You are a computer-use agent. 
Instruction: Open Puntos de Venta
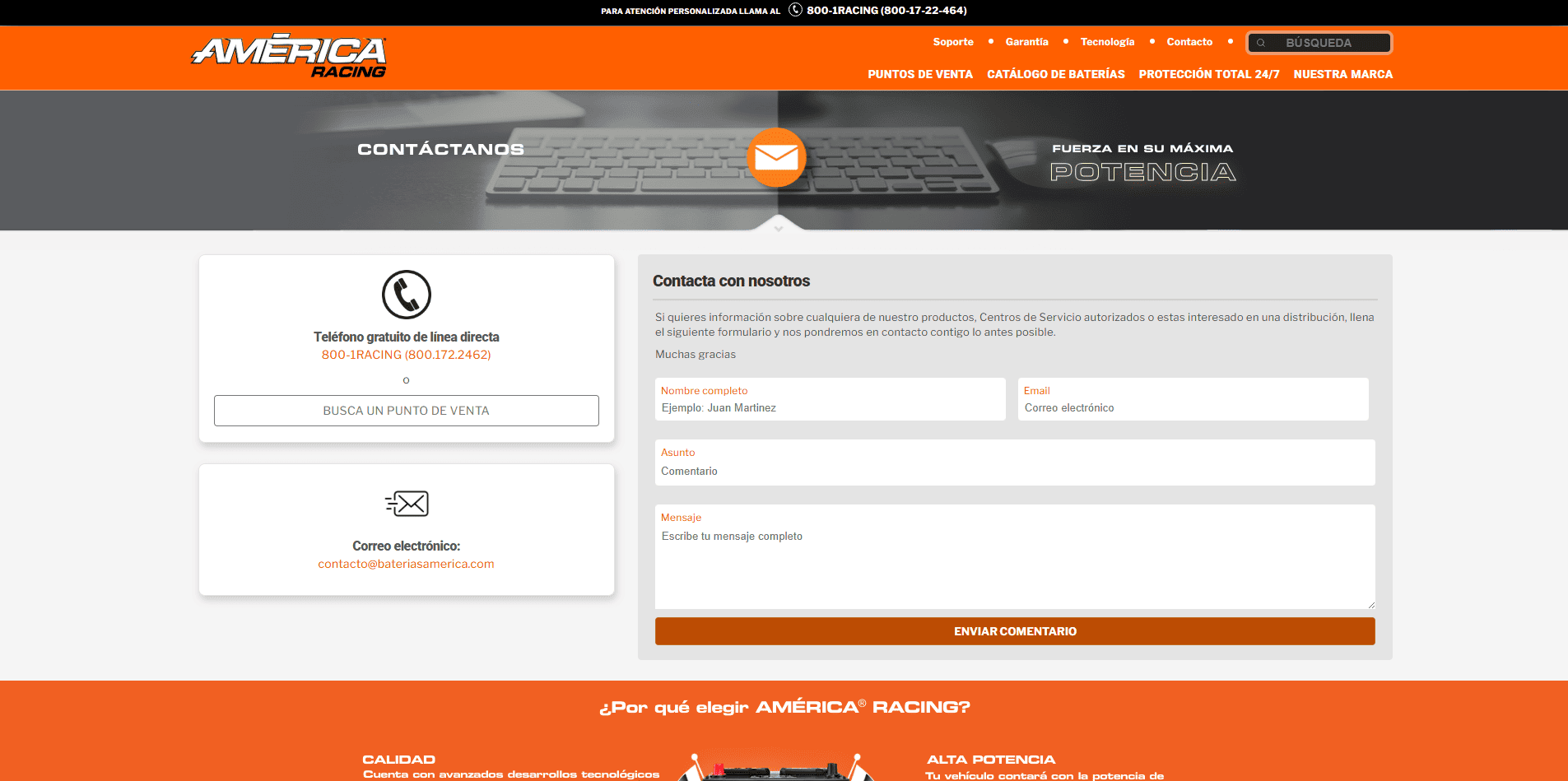(920, 74)
